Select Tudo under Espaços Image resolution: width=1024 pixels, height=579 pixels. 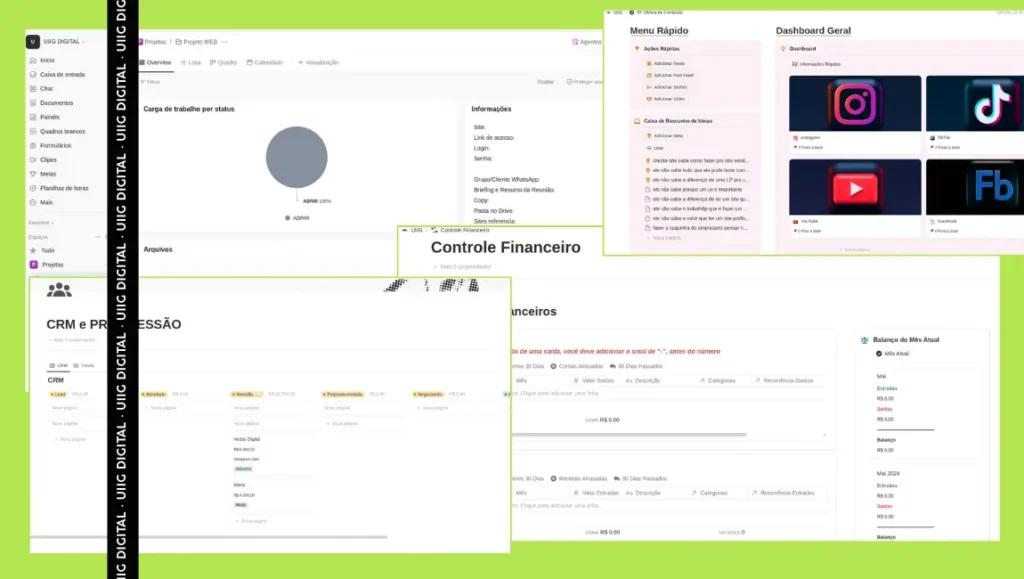42,251
